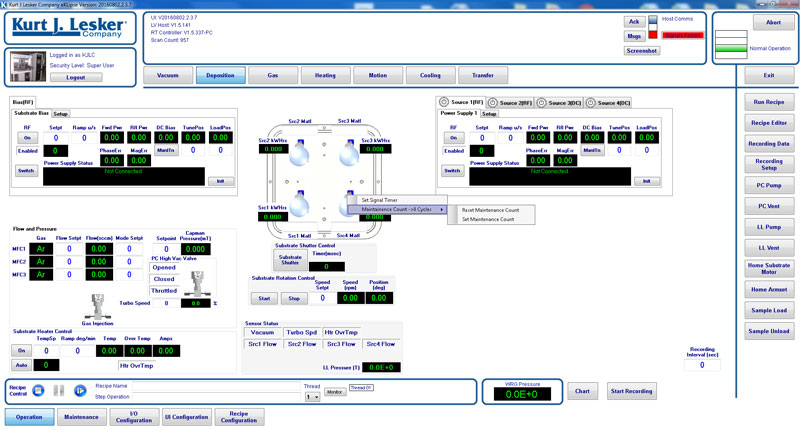Click the Source 4(DC) power icon
Viewport: 800px width, 430px height.
pyautogui.click(x=591, y=103)
